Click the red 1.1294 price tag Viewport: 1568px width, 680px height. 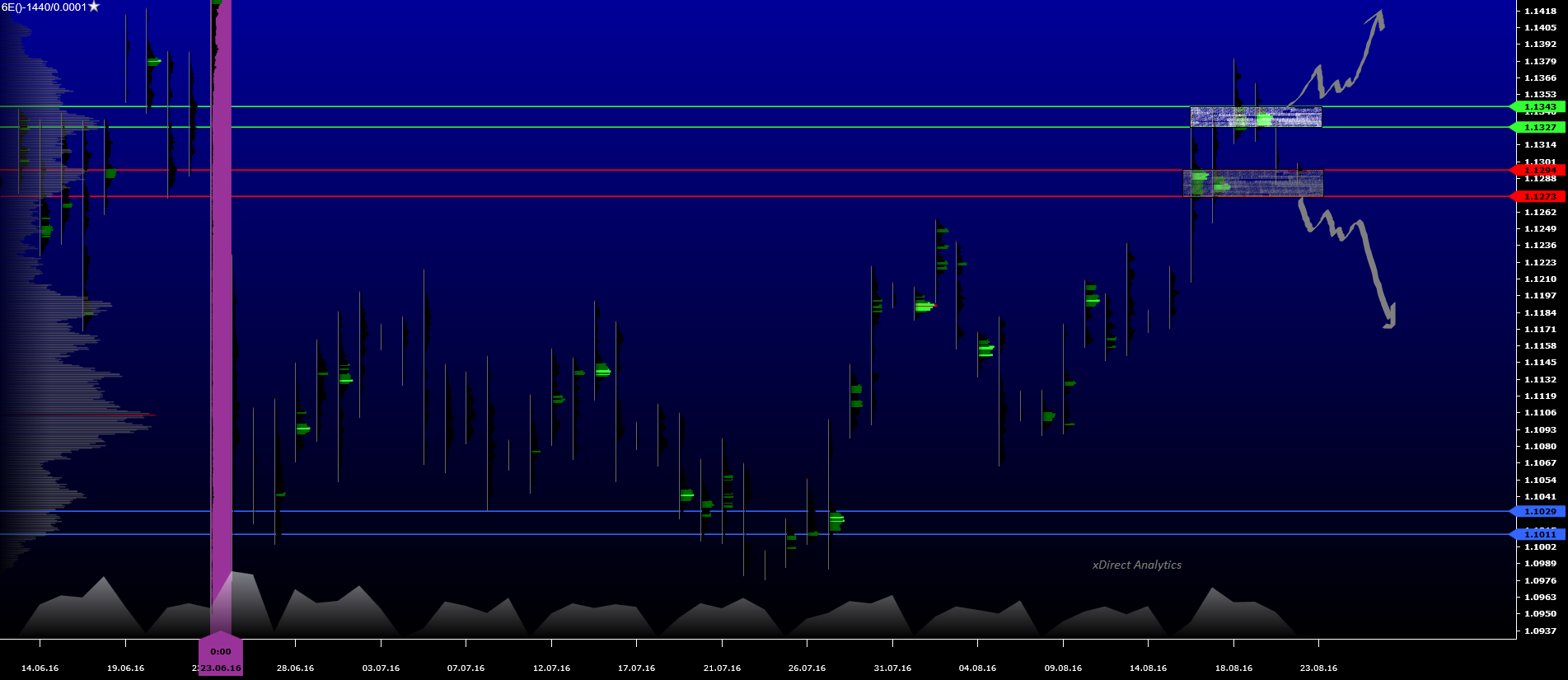pos(1538,171)
